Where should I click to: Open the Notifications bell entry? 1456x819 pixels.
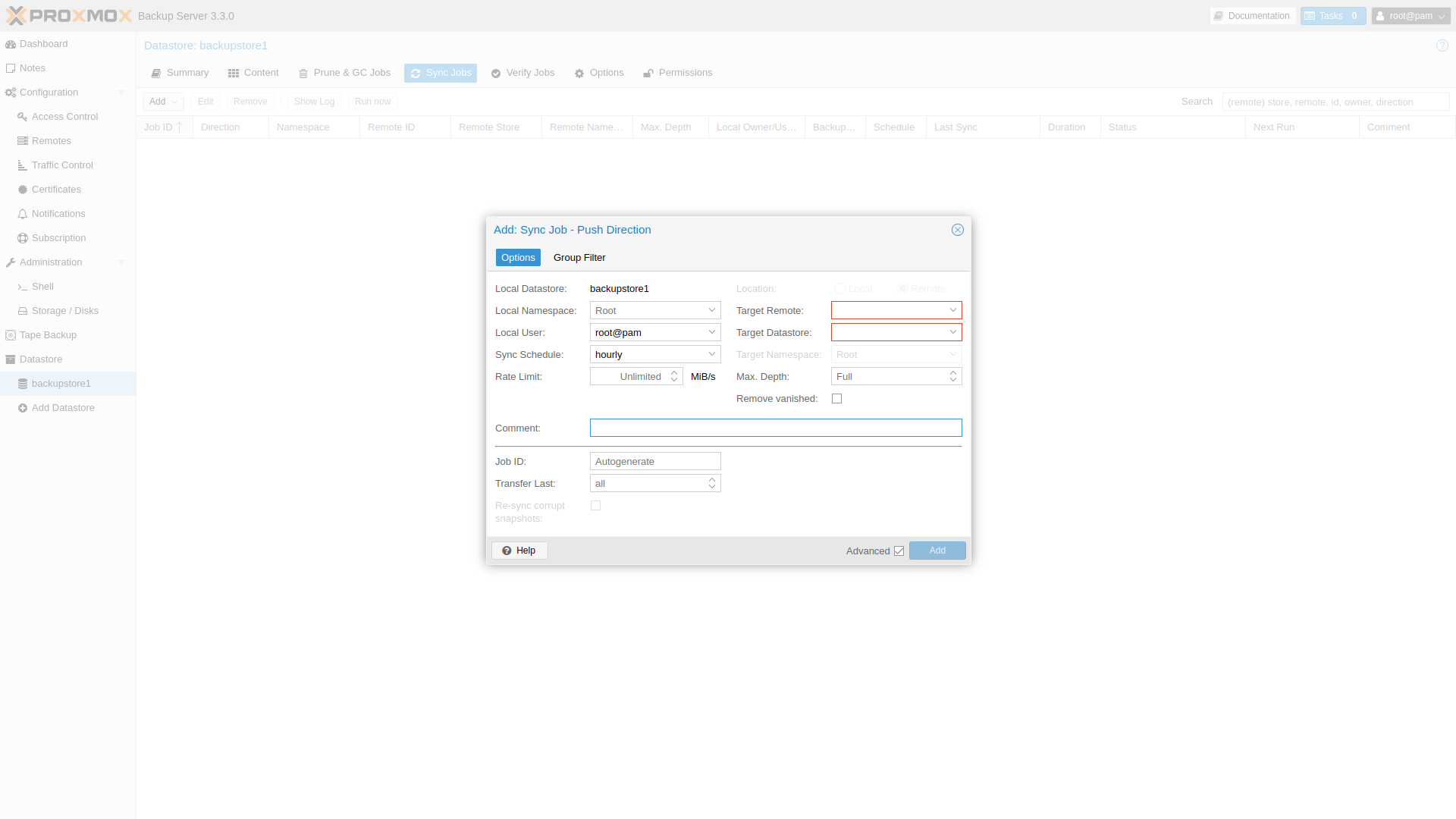[x=58, y=214]
